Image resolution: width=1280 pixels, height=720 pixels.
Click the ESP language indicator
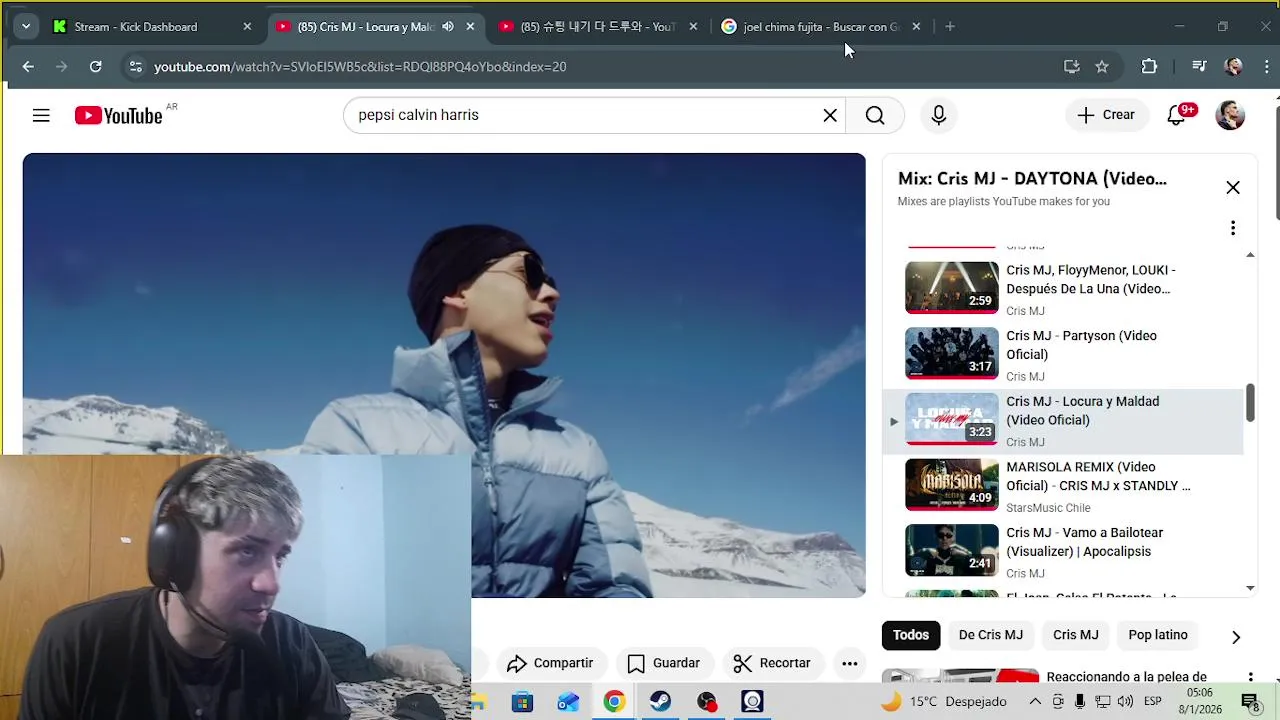1152,702
